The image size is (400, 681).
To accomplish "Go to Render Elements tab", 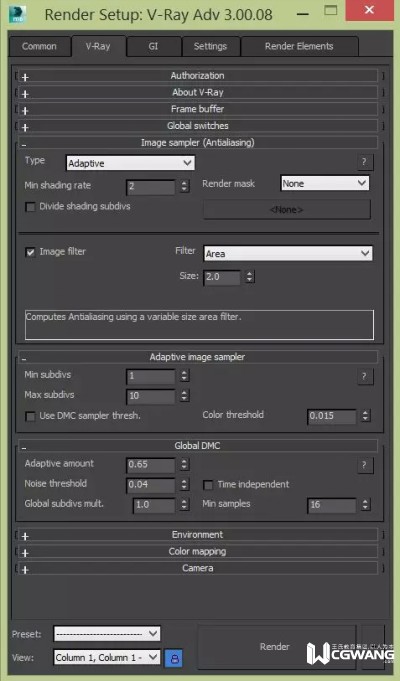I will point(299,46).
